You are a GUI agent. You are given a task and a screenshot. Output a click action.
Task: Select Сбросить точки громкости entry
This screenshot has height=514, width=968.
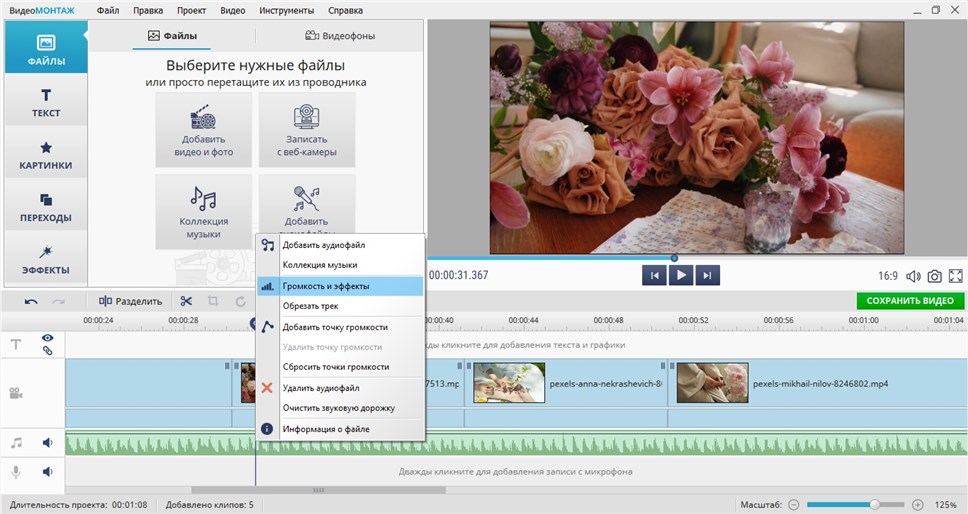(x=340, y=367)
